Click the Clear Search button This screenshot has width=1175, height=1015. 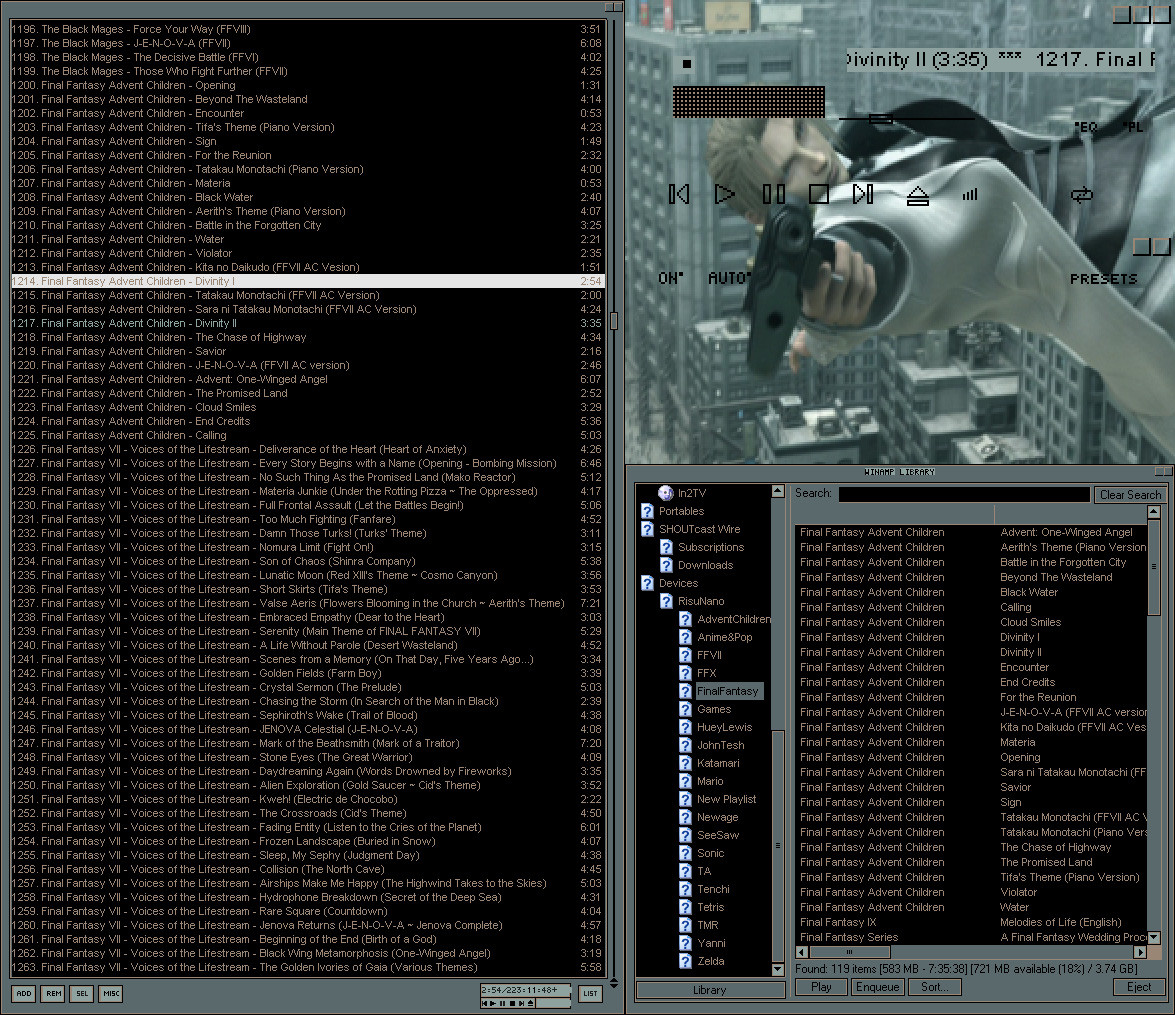tap(1130, 494)
